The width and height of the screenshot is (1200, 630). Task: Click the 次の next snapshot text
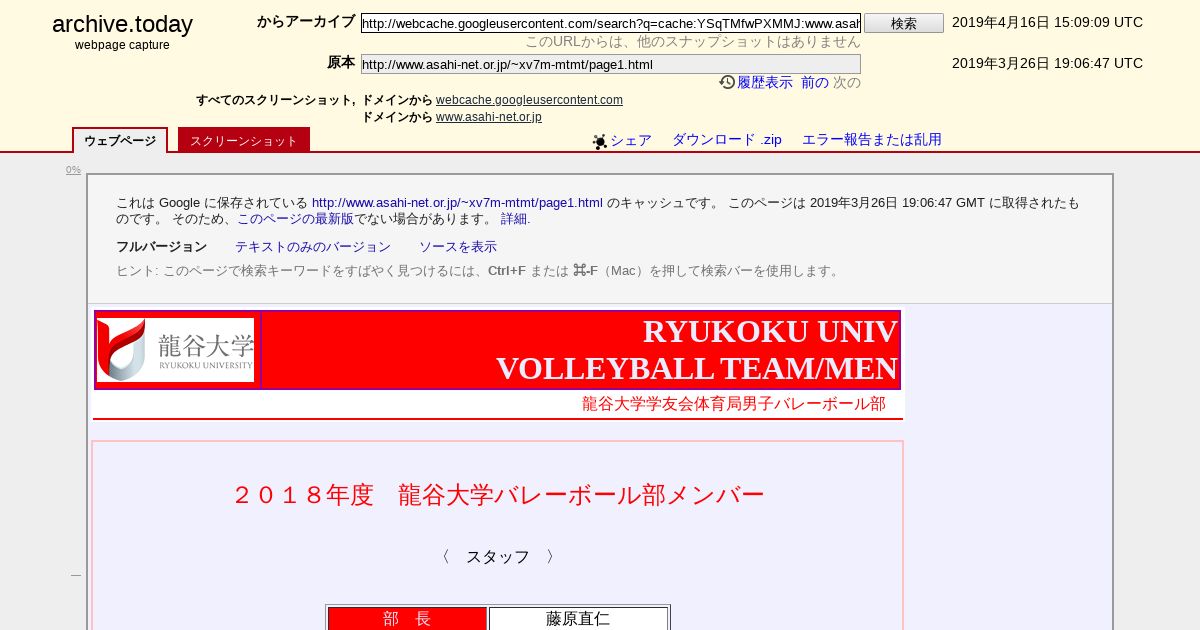[x=846, y=82]
